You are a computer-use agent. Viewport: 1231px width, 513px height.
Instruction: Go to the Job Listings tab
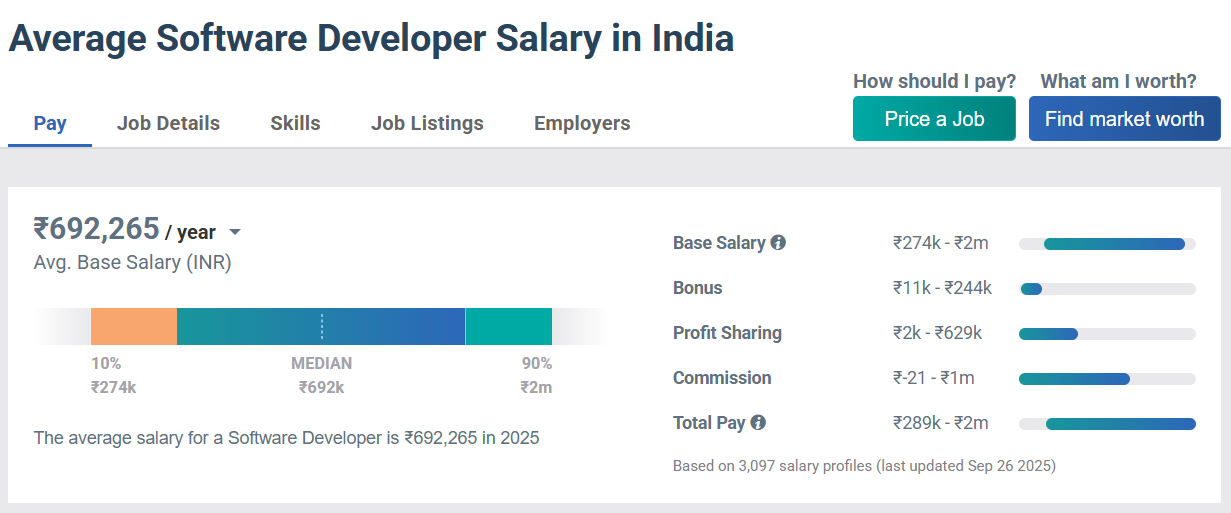click(427, 123)
